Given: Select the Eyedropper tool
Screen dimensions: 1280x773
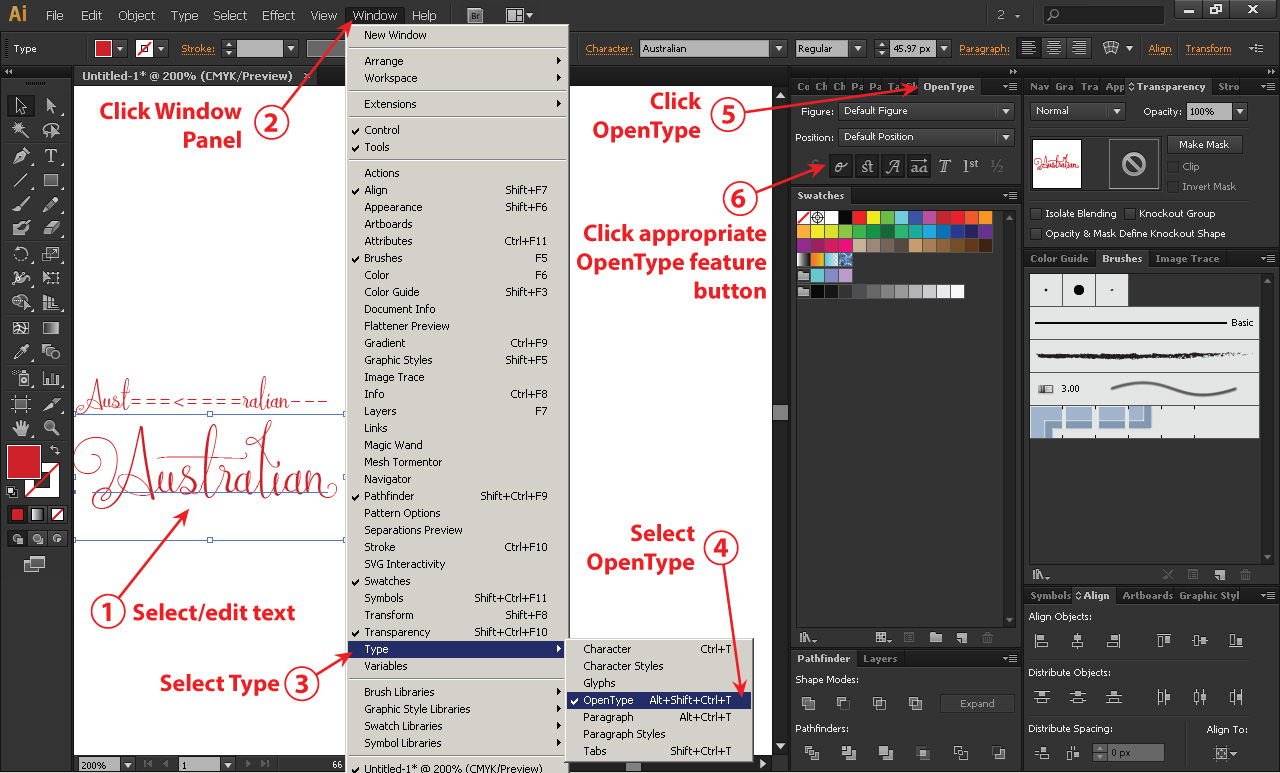Looking at the screenshot, I should pyautogui.click(x=21, y=352).
